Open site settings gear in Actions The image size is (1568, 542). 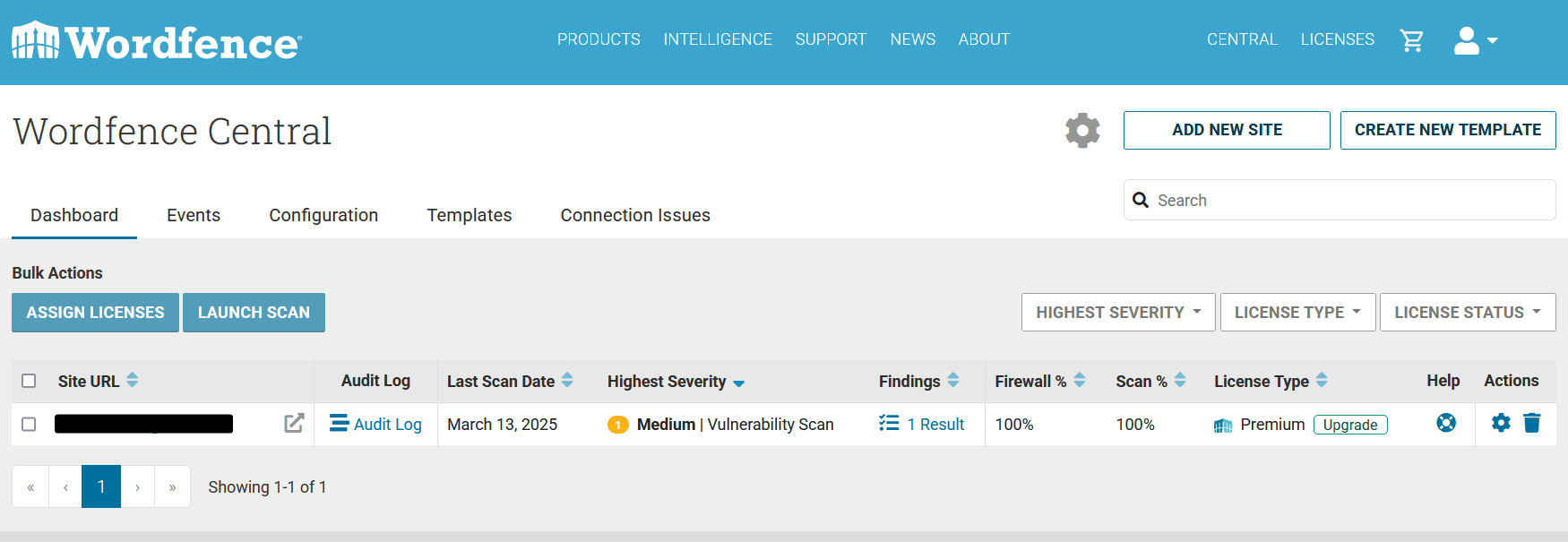click(x=1501, y=423)
